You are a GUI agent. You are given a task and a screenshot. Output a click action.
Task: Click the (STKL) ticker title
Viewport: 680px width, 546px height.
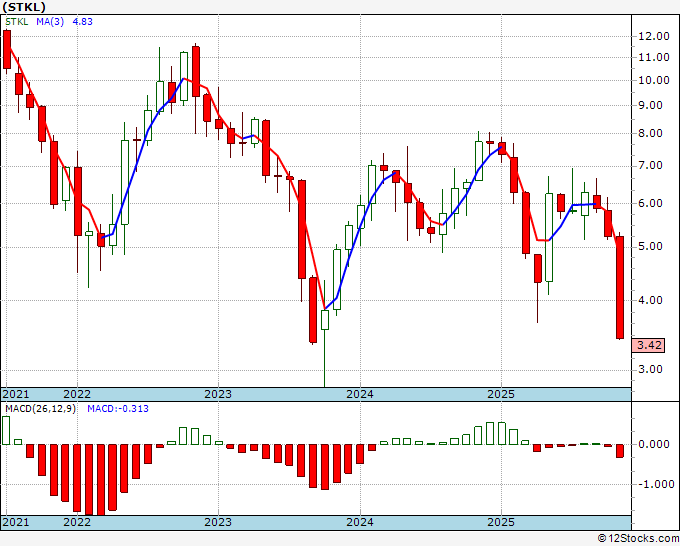(x=24, y=7)
